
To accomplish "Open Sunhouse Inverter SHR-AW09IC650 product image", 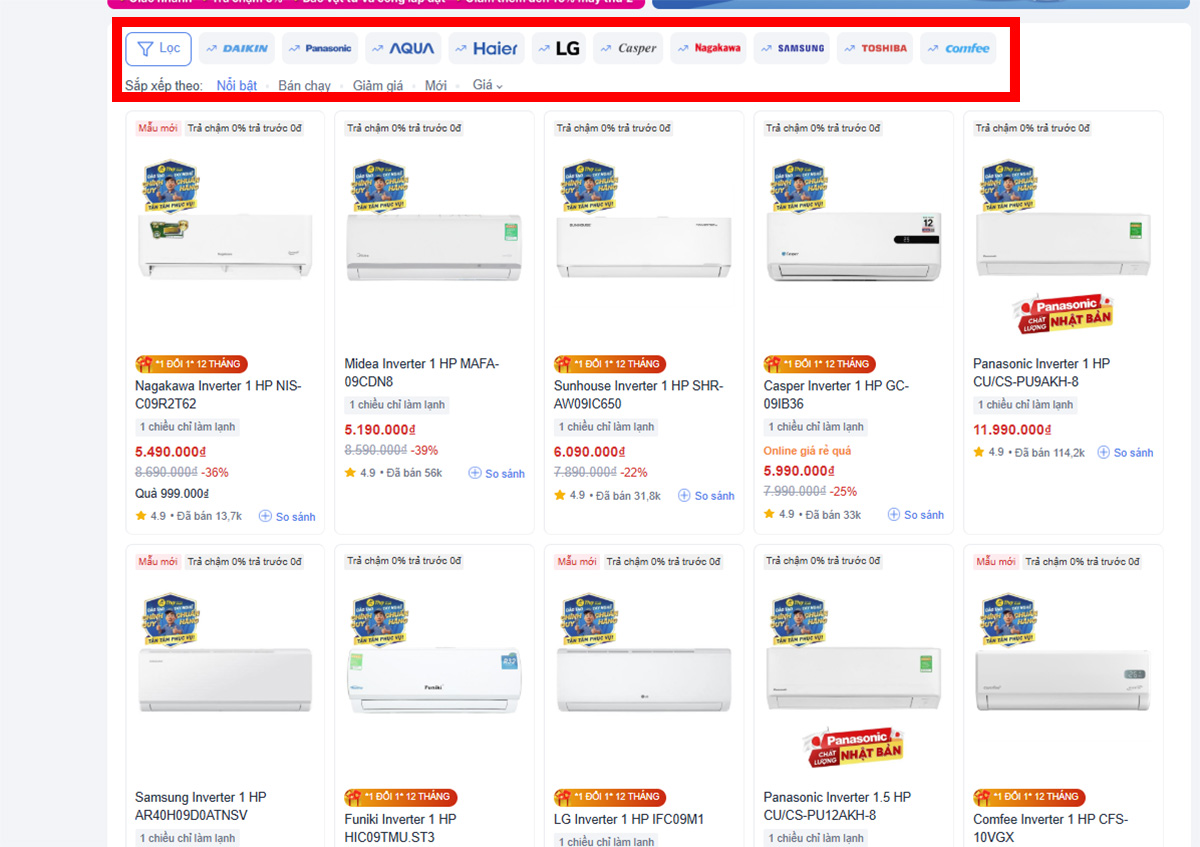I will (x=644, y=245).
